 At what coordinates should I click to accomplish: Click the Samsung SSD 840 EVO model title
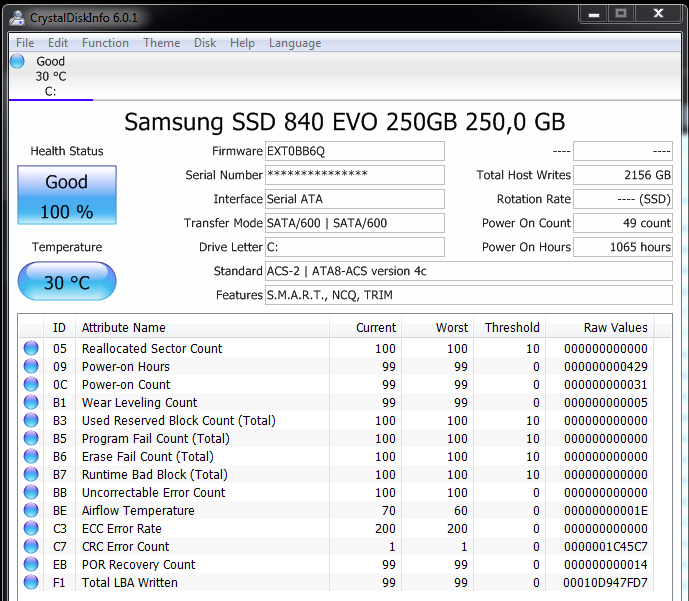tap(344, 122)
